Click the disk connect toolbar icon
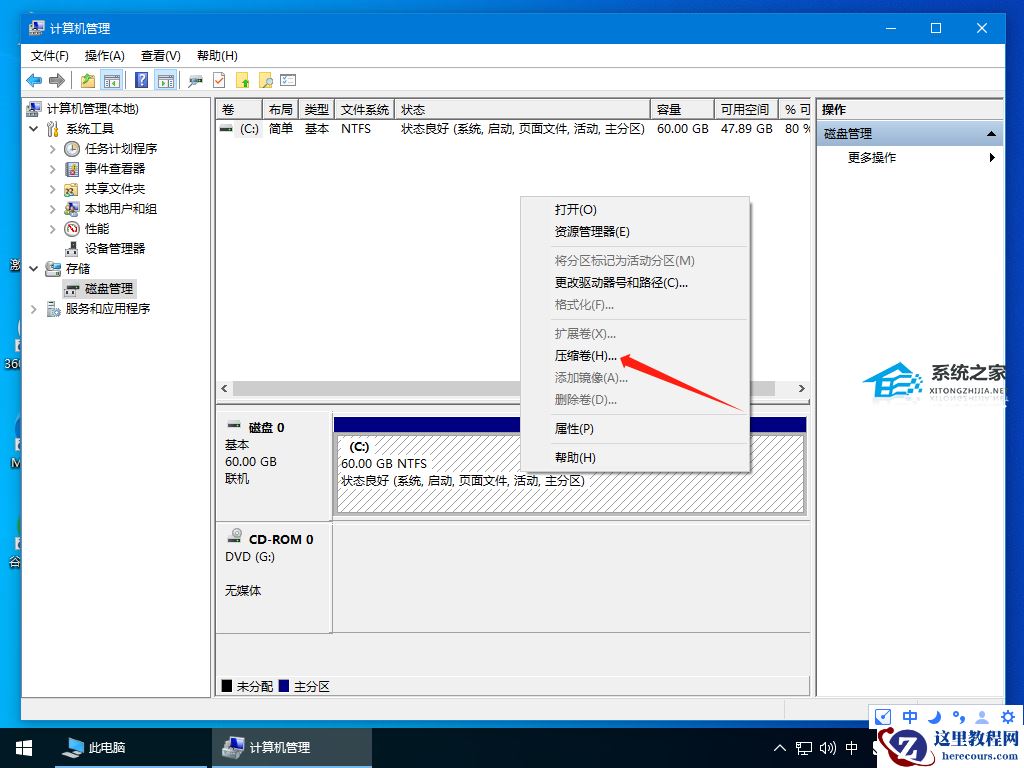Screen dimensions: 1024x768 click(x=195, y=81)
